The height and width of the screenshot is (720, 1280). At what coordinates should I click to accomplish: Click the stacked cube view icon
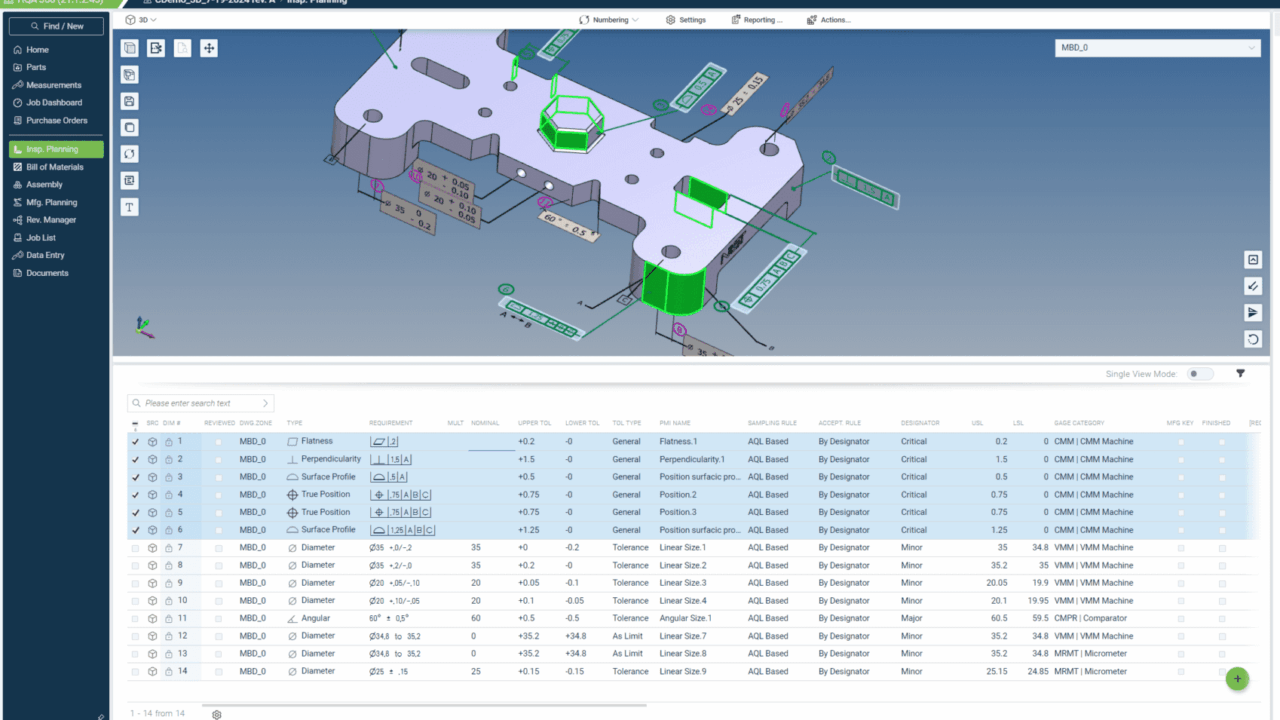click(x=130, y=75)
